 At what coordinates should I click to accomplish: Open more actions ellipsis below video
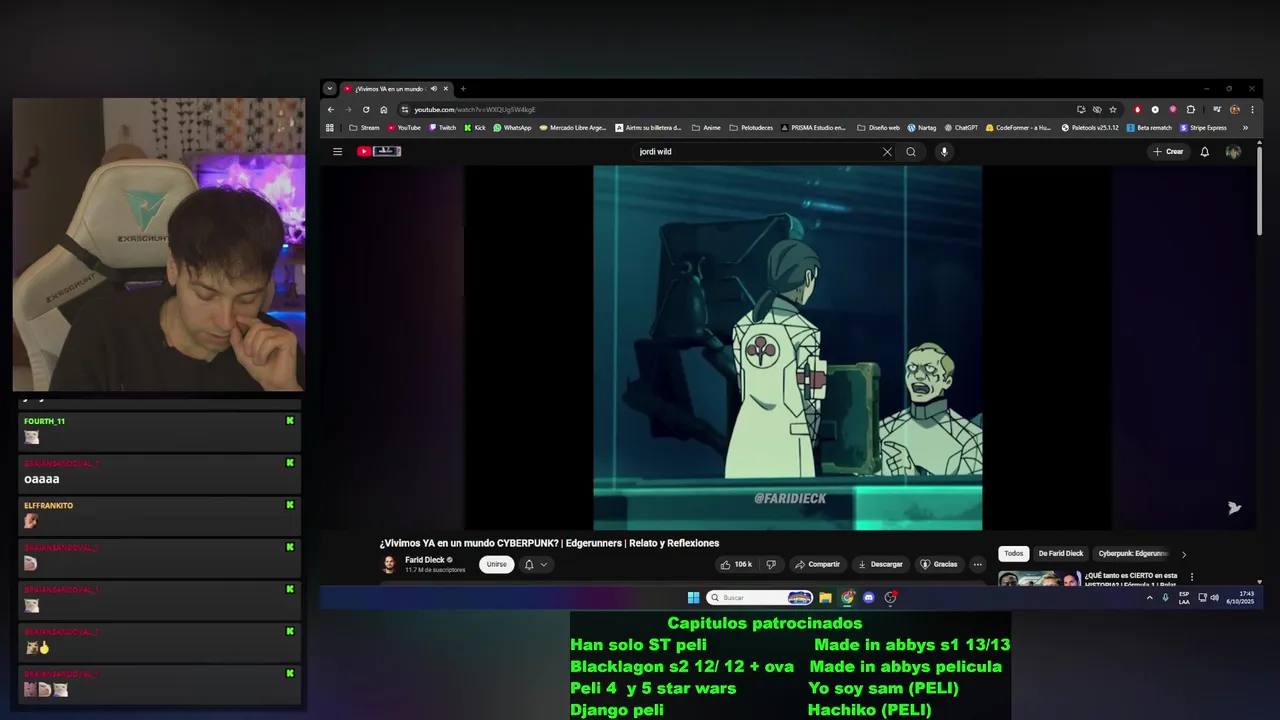978,564
